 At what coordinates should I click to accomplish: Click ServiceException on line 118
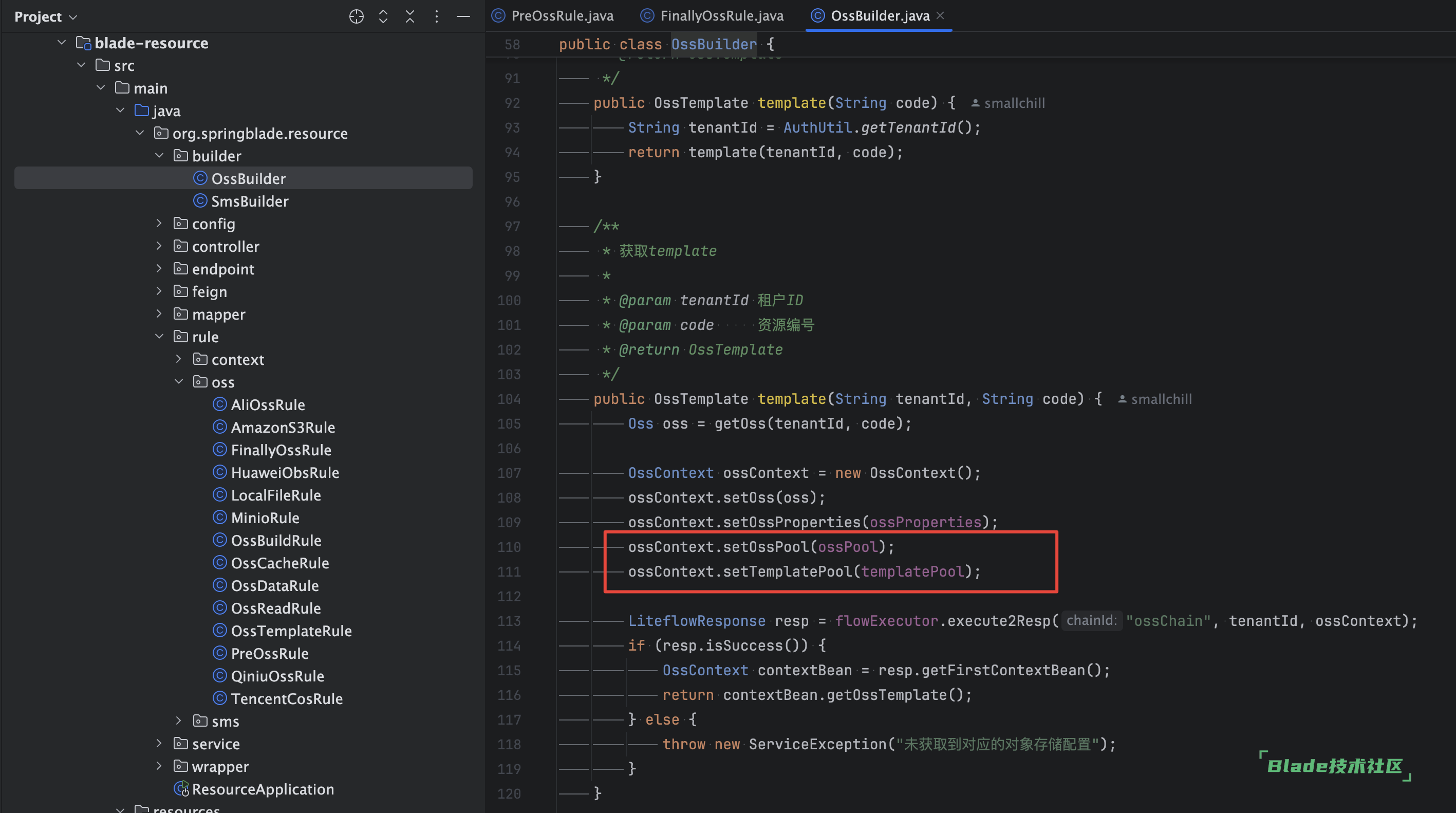point(817,744)
